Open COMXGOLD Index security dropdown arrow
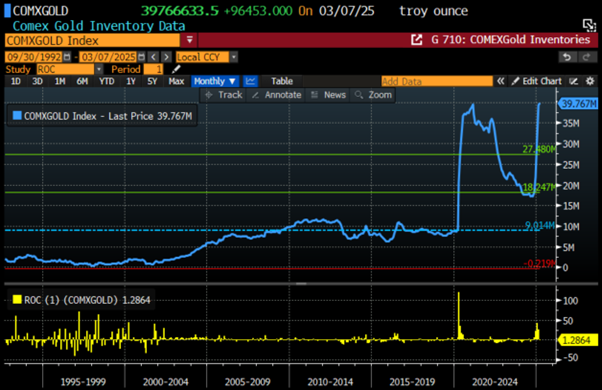Viewport: 602px width, 390px height. pyautogui.click(x=189, y=40)
